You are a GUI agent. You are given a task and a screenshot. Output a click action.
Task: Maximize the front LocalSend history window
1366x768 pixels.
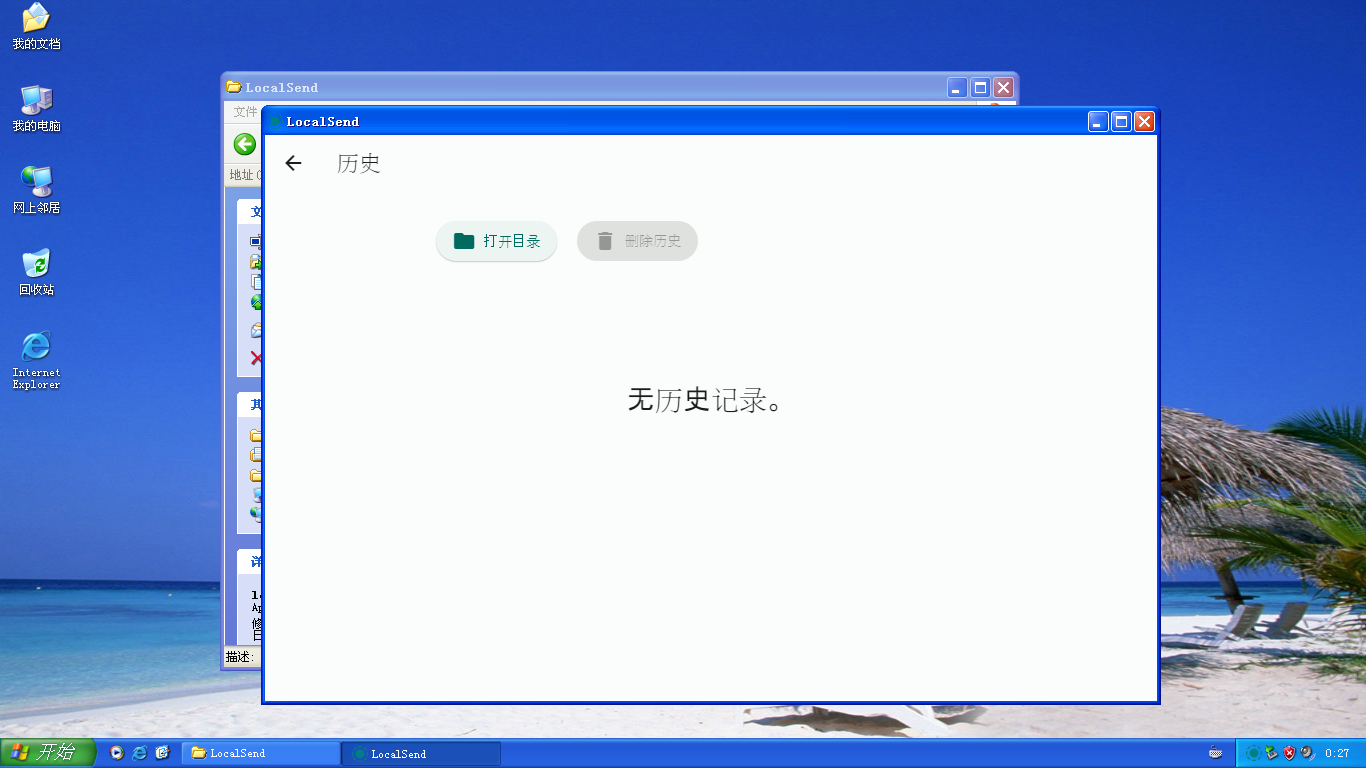click(1121, 122)
